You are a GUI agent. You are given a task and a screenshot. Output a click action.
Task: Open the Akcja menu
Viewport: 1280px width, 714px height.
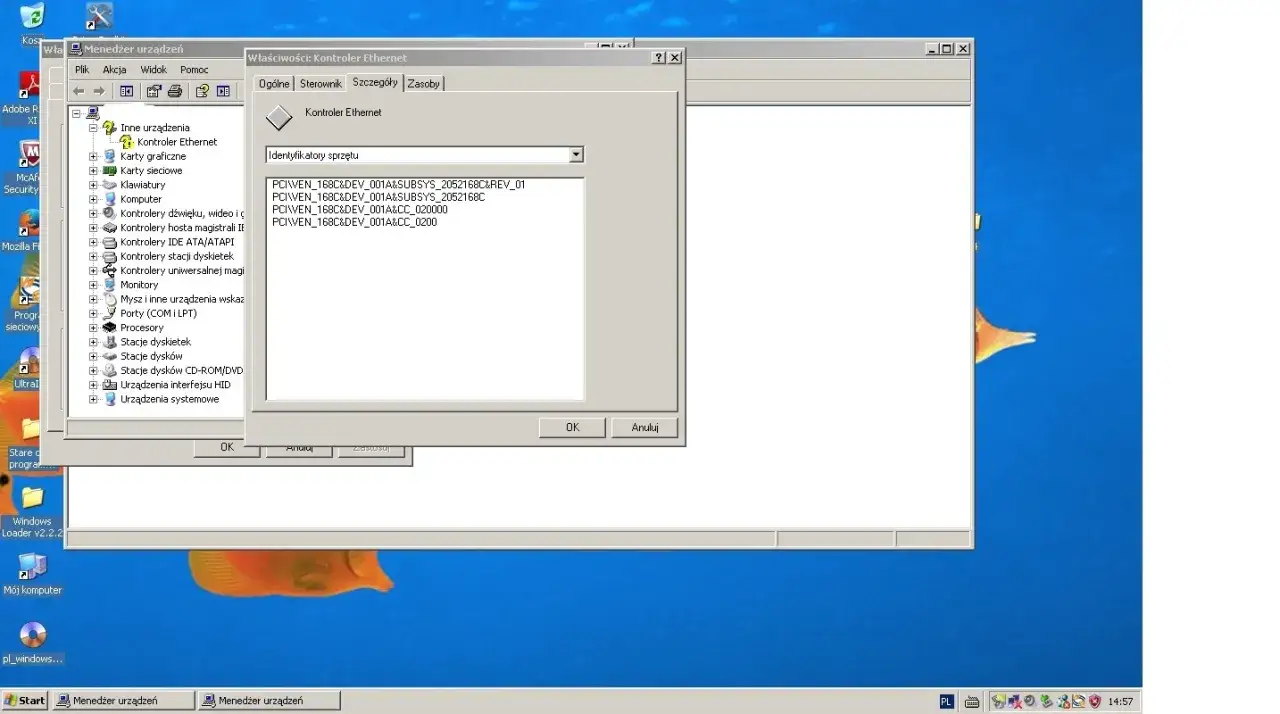(114, 69)
